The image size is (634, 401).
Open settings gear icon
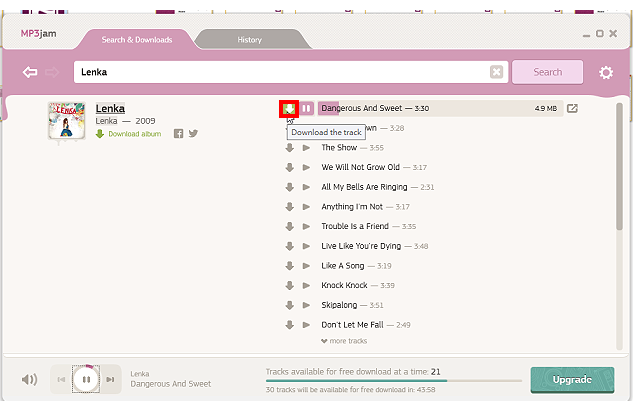tap(606, 73)
